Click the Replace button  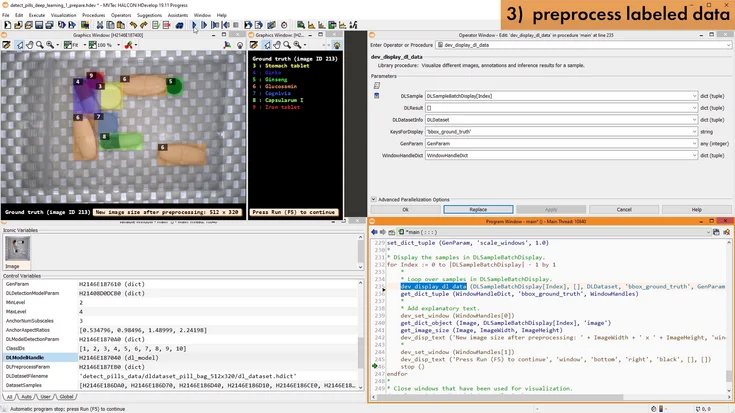point(478,209)
